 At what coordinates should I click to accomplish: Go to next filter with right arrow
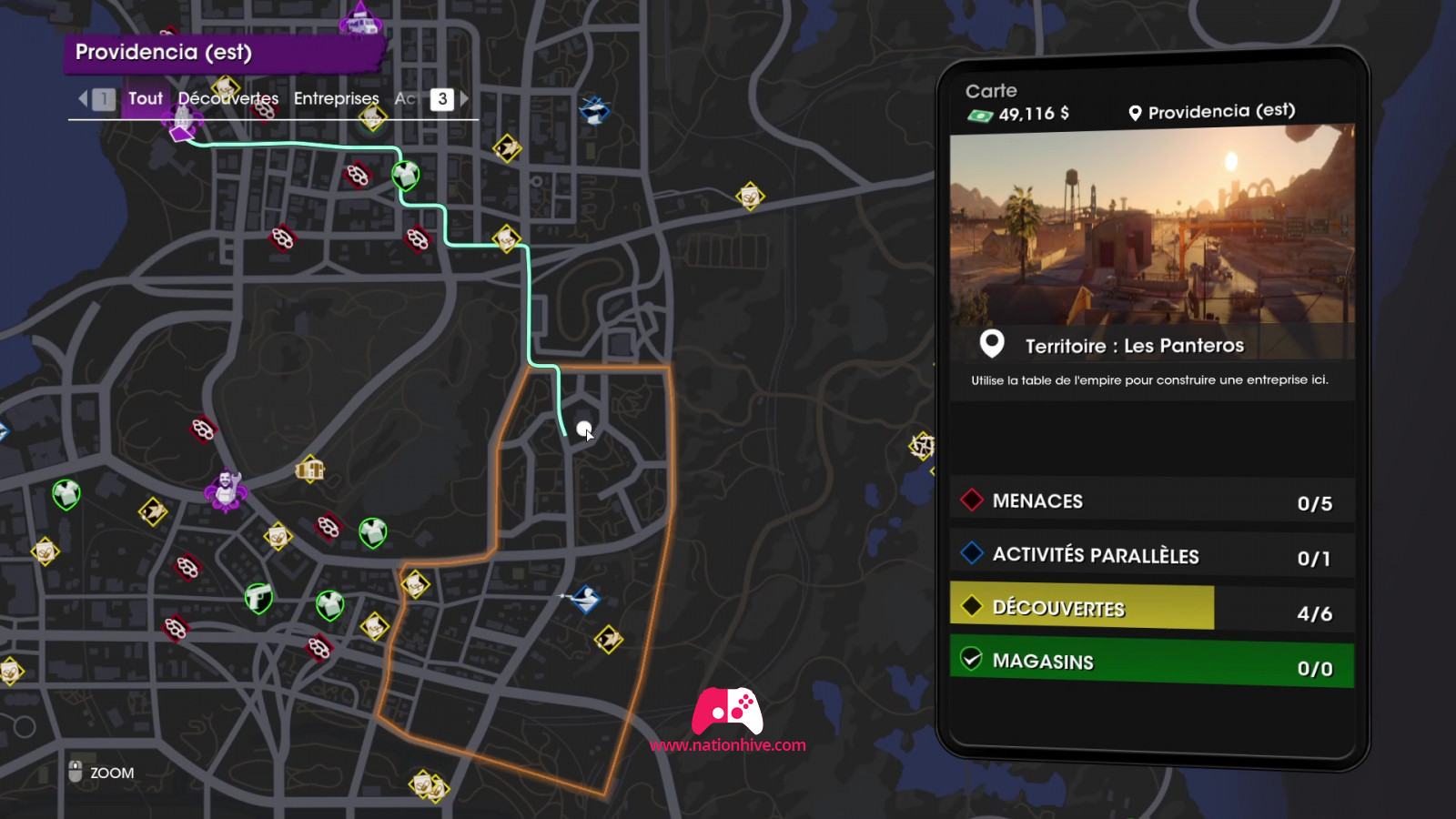(x=464, y=98)
